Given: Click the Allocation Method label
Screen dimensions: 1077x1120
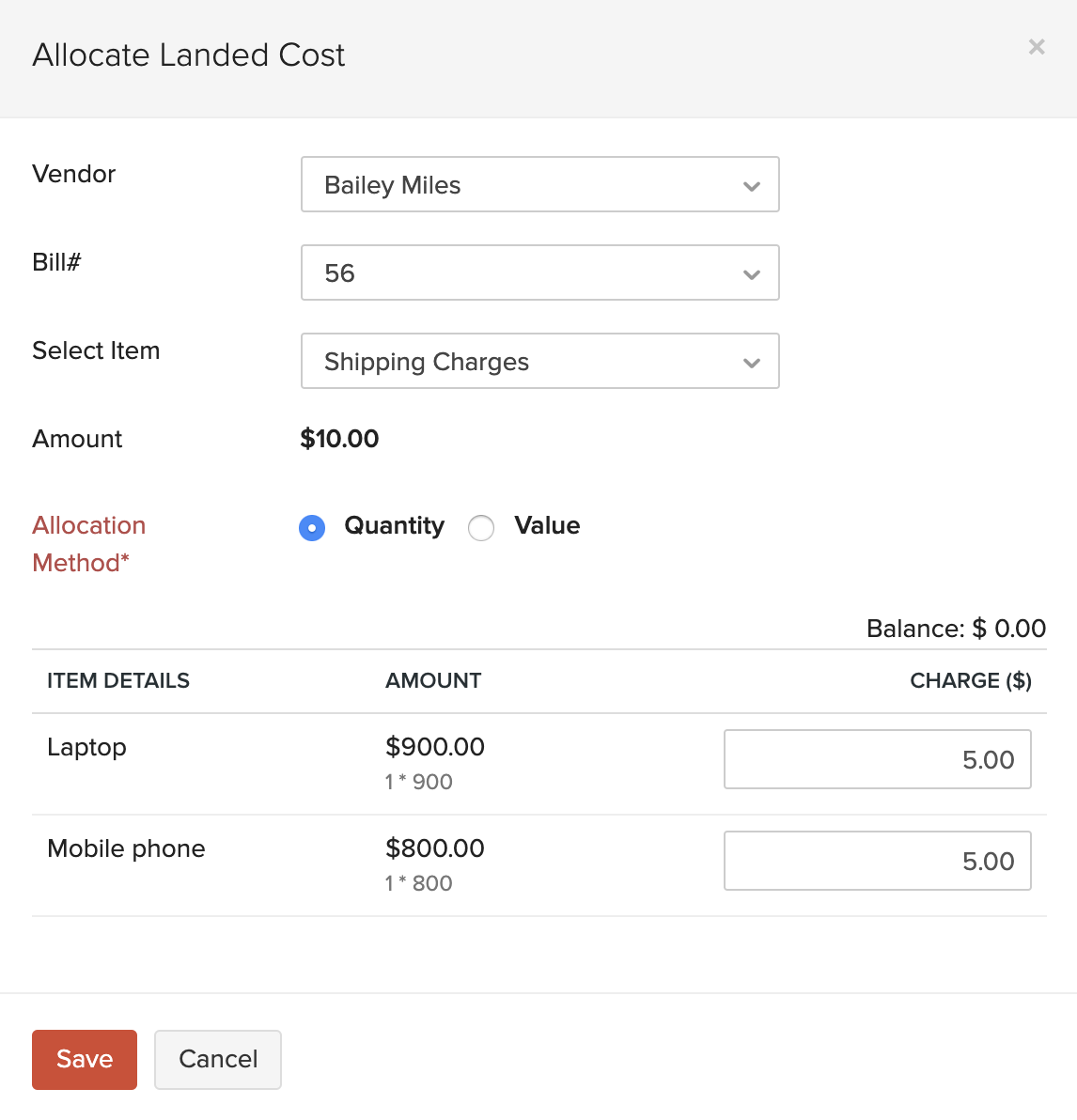Looking at the screenshot, I should [x=88, y=543].
